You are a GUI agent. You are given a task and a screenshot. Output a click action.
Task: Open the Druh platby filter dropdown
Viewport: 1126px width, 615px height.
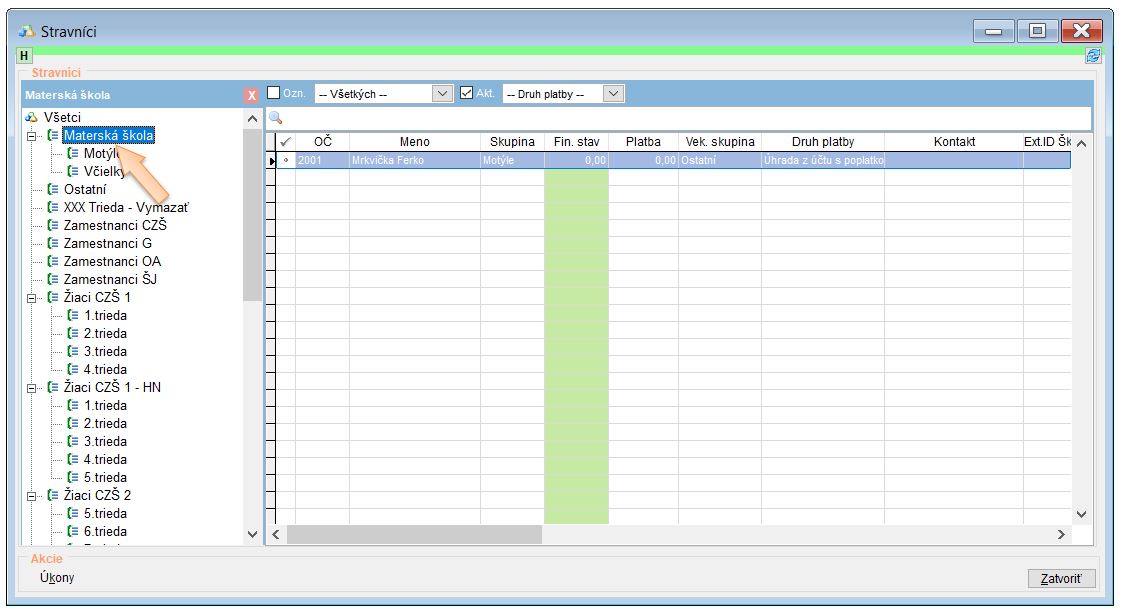coord(614,94)
